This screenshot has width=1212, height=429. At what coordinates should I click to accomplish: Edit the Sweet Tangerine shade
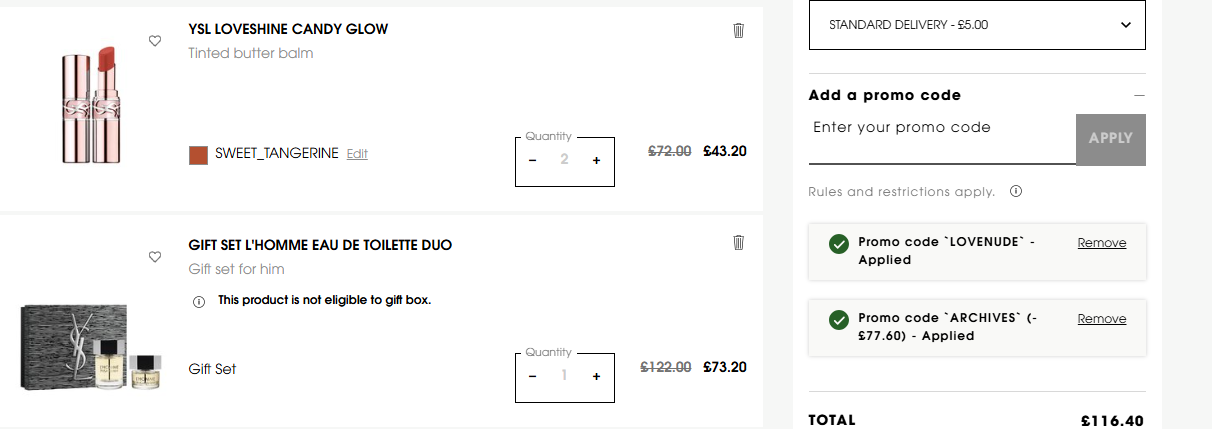pyautogui.click(x=357, y=154)
